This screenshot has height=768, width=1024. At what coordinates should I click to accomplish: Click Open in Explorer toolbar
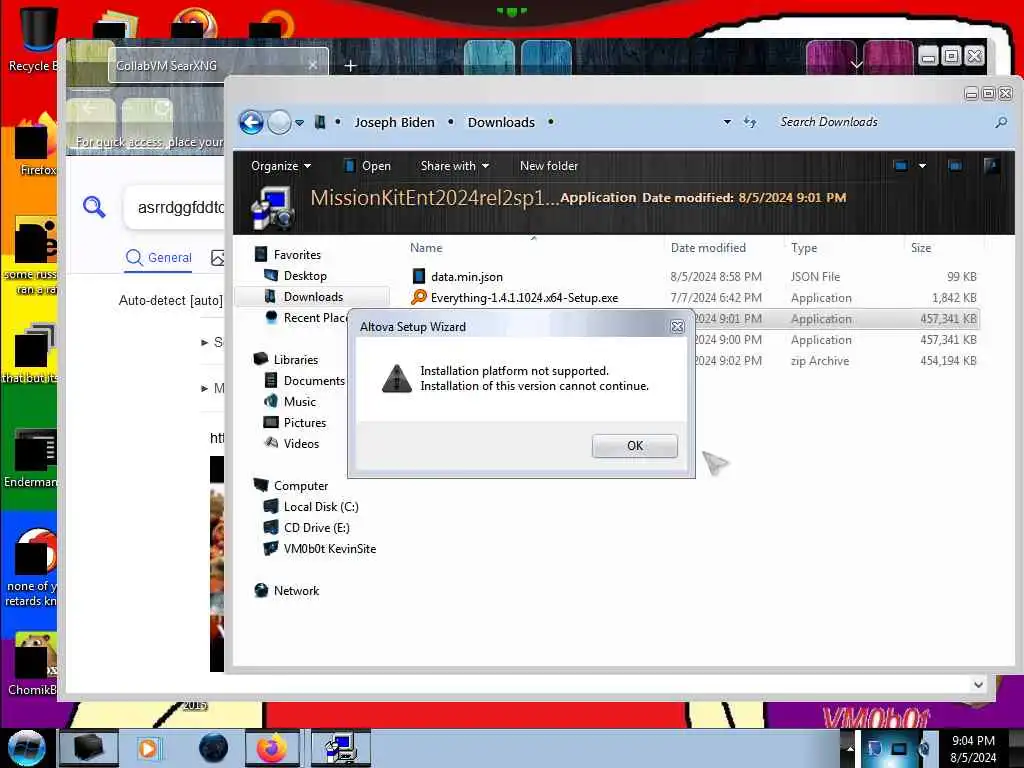point(368,166)
